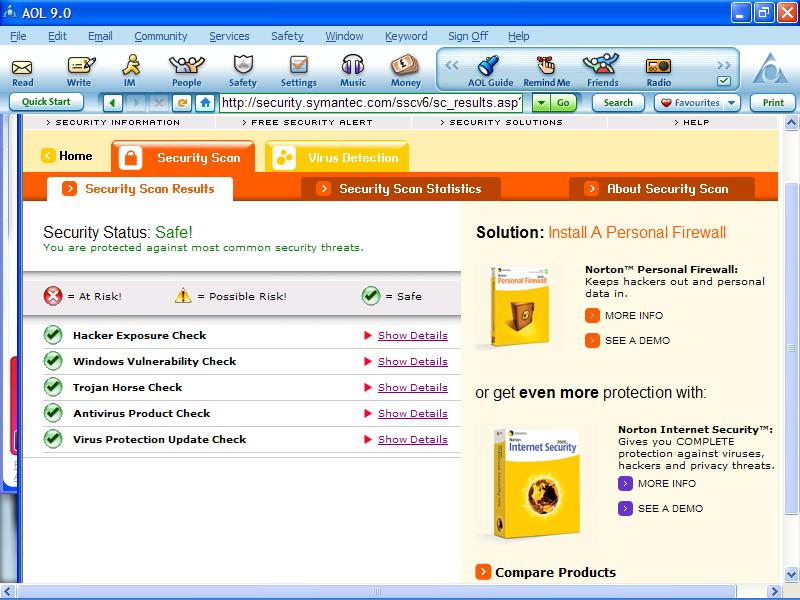This screenshot has height=600, width=800.
Task: Select the Security Scan Results tab
Action: click(x=140, y=189)
